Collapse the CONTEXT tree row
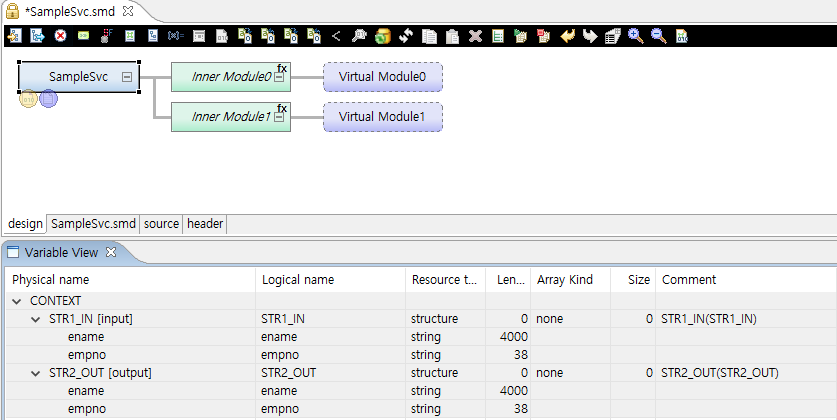The image size is (837, 420). click(17, 300)
